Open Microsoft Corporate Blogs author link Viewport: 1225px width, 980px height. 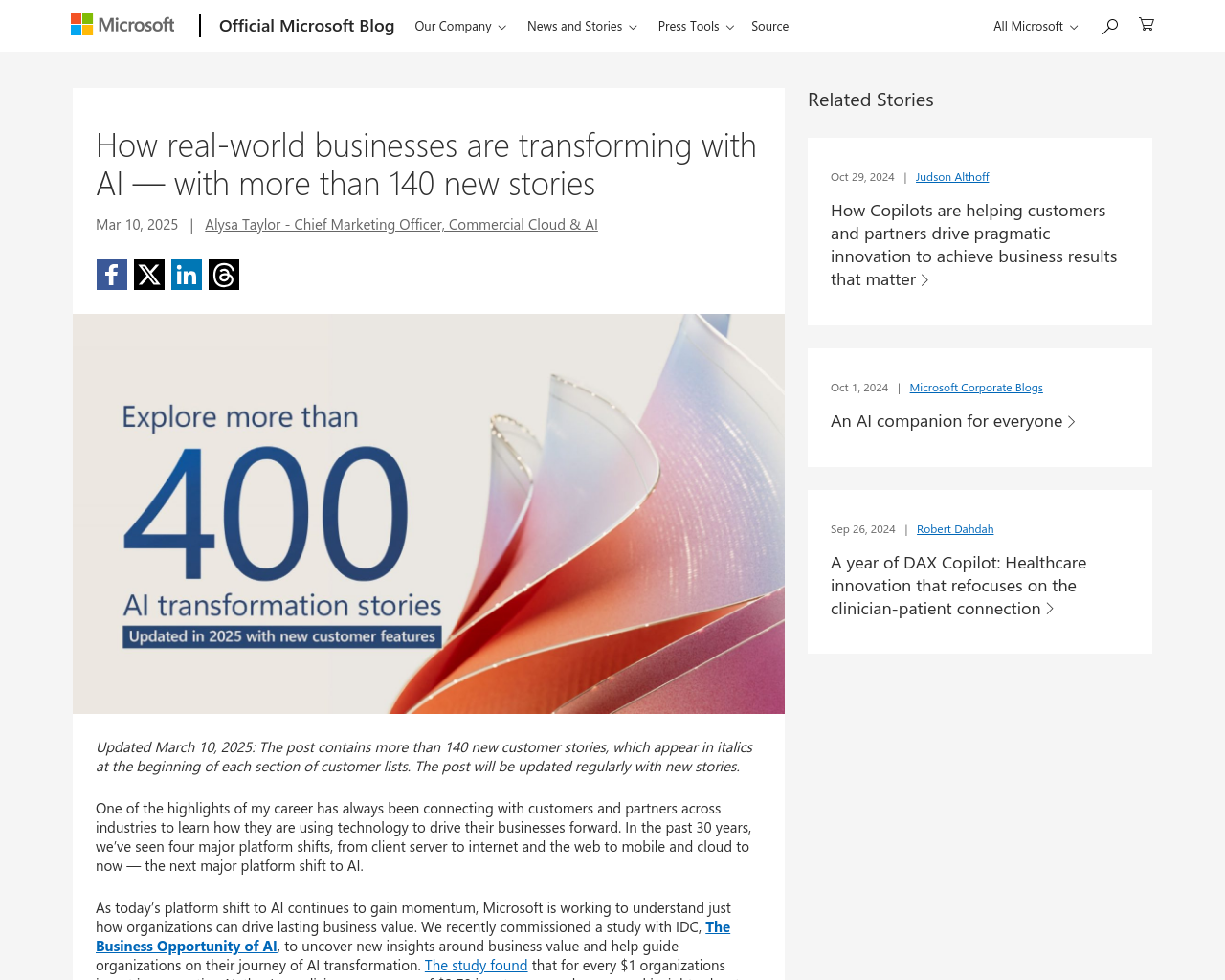(x=976, y=388)
